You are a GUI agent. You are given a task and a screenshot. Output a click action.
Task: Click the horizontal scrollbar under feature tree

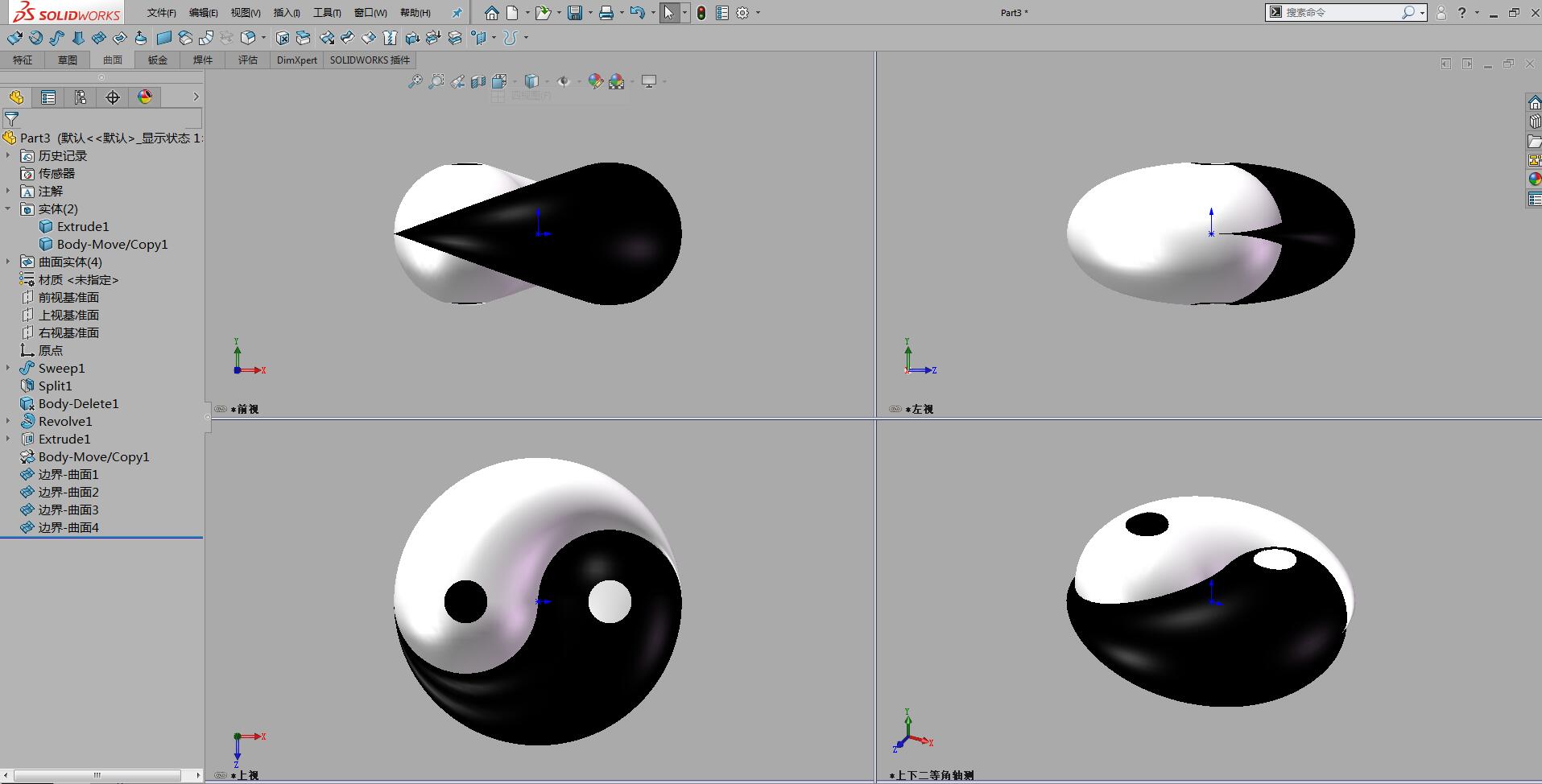97,775
